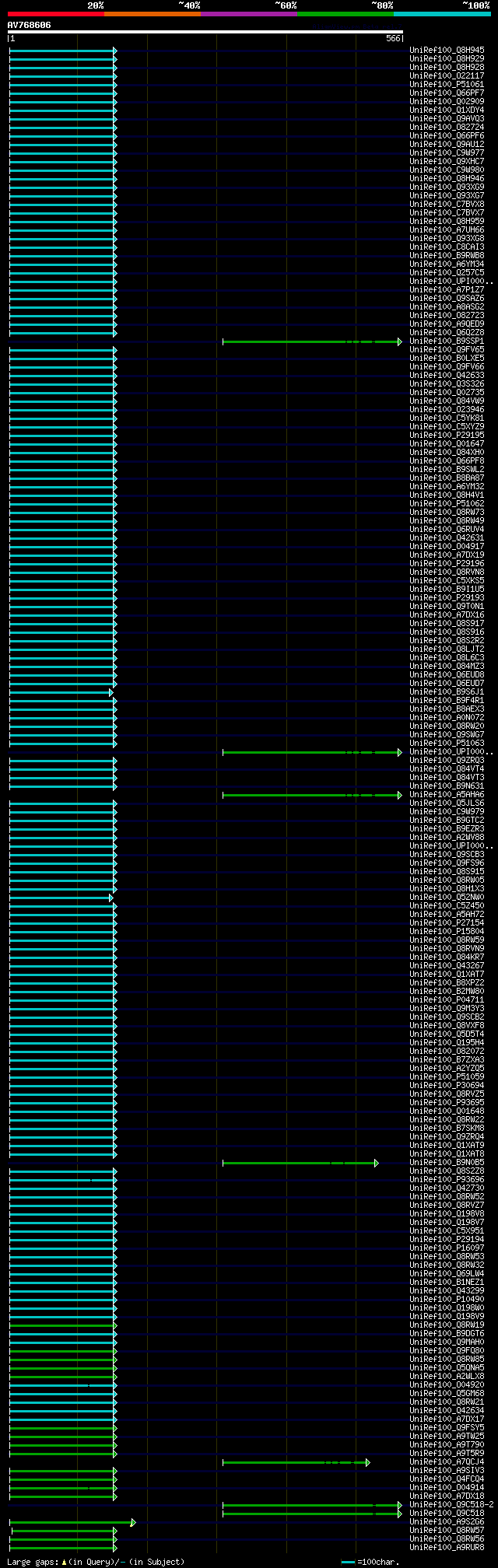Select the UniRef100_Q257C5 hit label
The height and width of the screenshot is (1568, 498).
pos(447,273)
